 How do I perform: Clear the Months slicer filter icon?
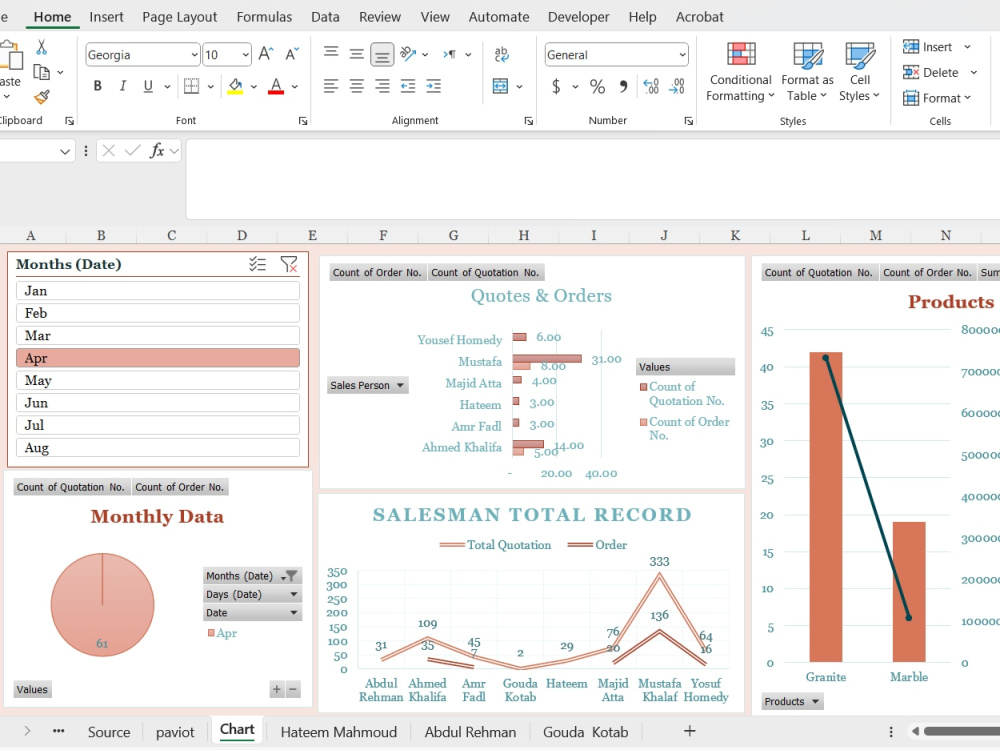point(289,264)
